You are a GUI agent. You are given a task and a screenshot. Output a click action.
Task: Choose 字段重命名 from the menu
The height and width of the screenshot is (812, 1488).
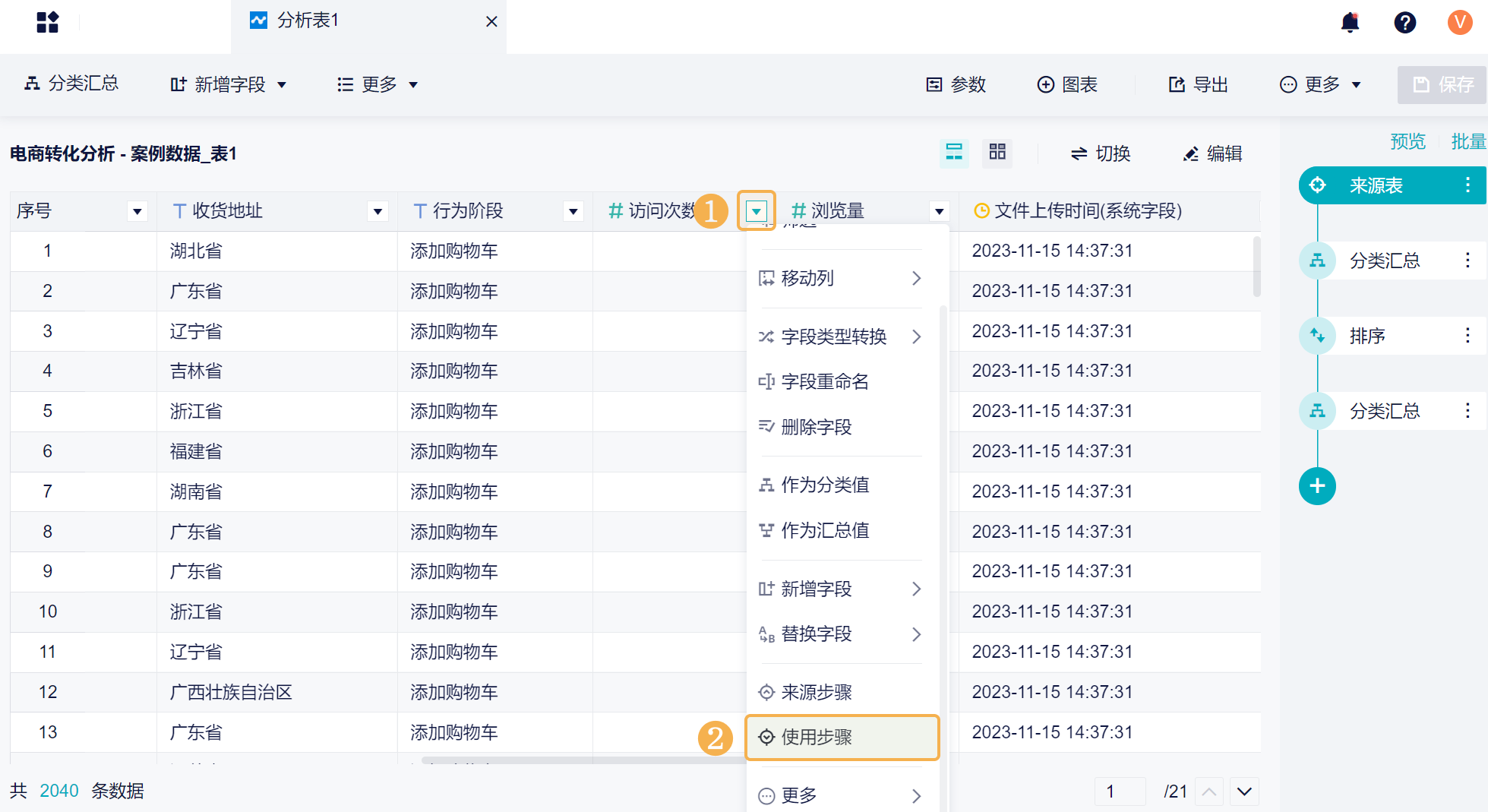[x=841, y=381]
